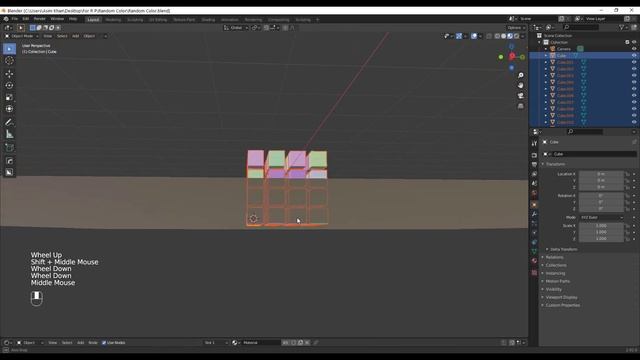Click the green Y axis gizmo dot

pos(501,57)
